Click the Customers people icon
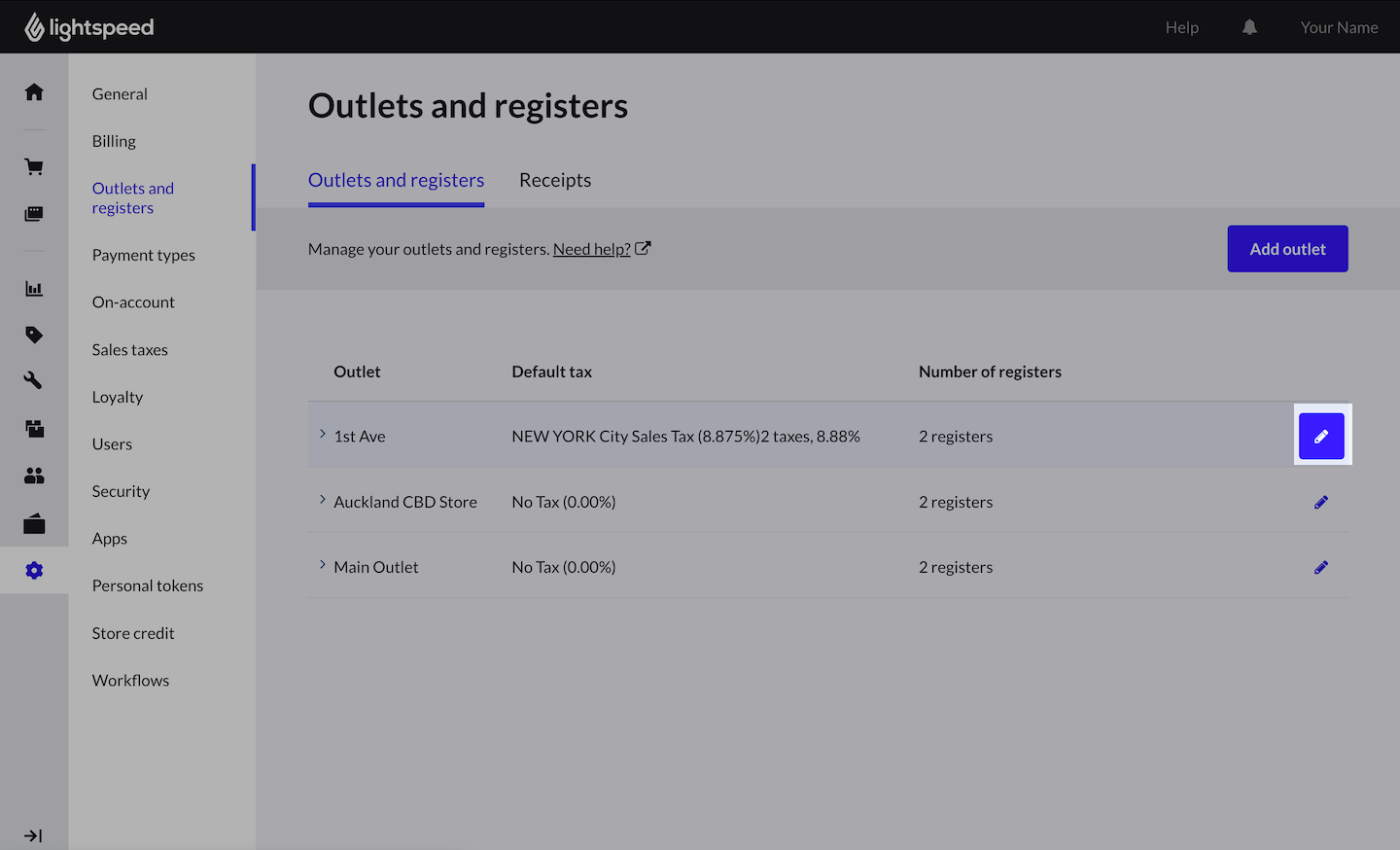 [34, 476]
